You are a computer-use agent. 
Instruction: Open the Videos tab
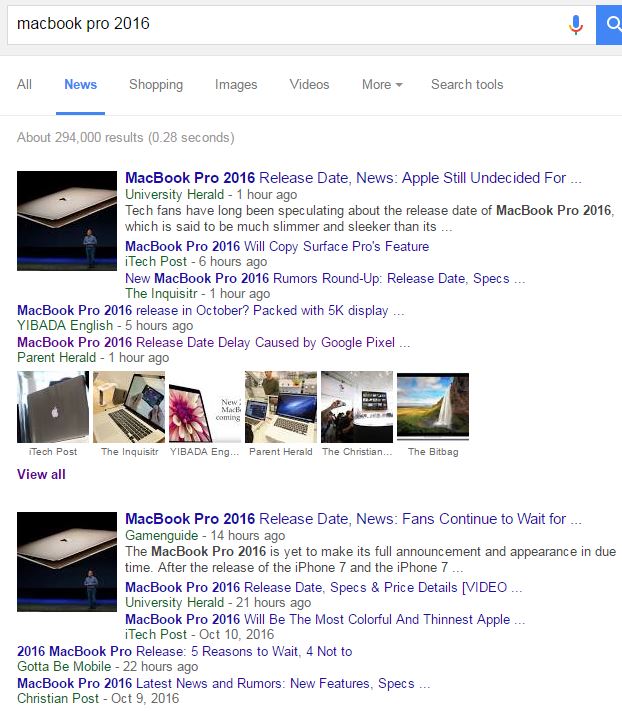pos(309,84)
